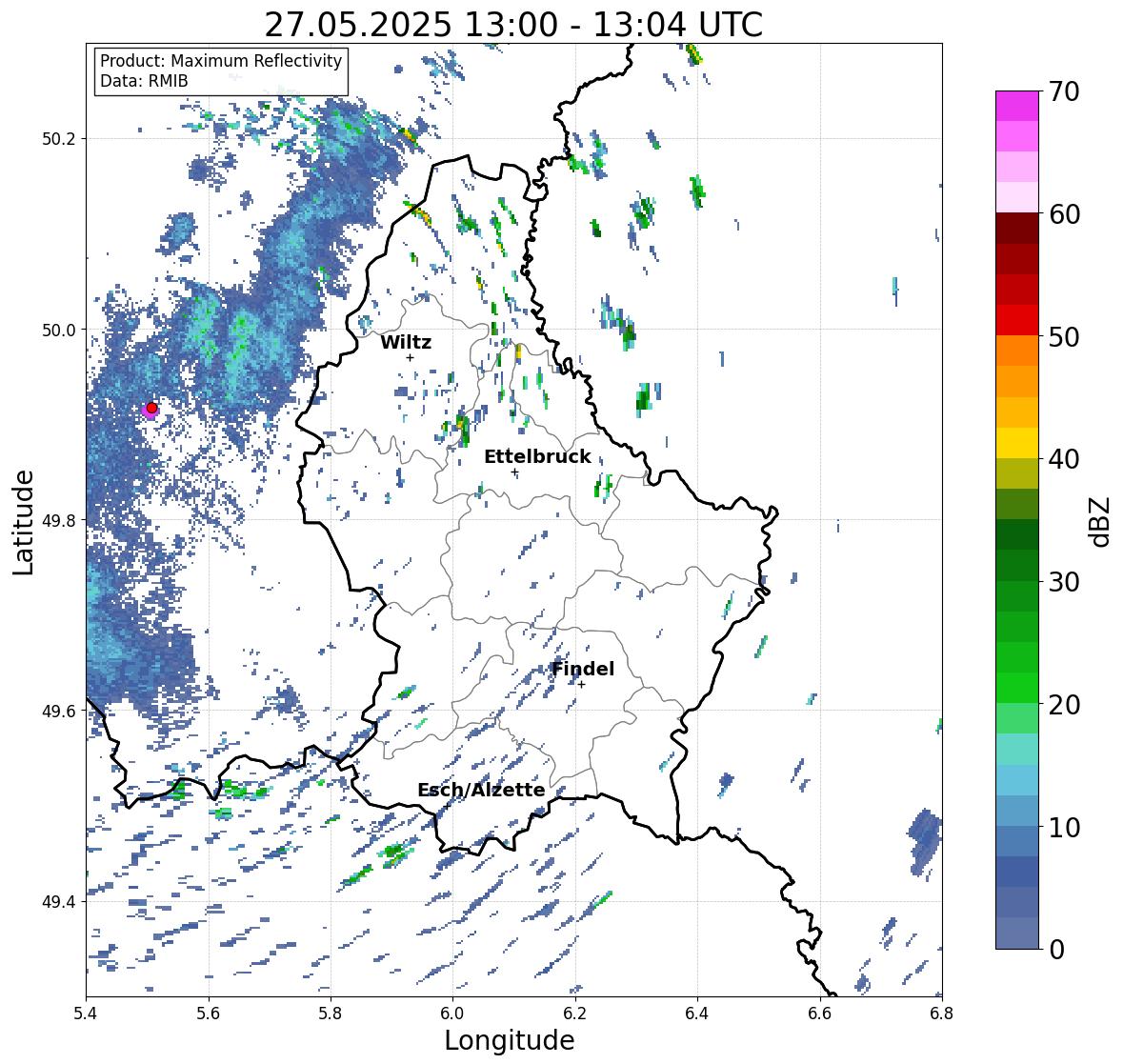This screenshot has height=1064, width=1123.
Task: Click the longitude tick label 6.2
Action: (575, 1014)
